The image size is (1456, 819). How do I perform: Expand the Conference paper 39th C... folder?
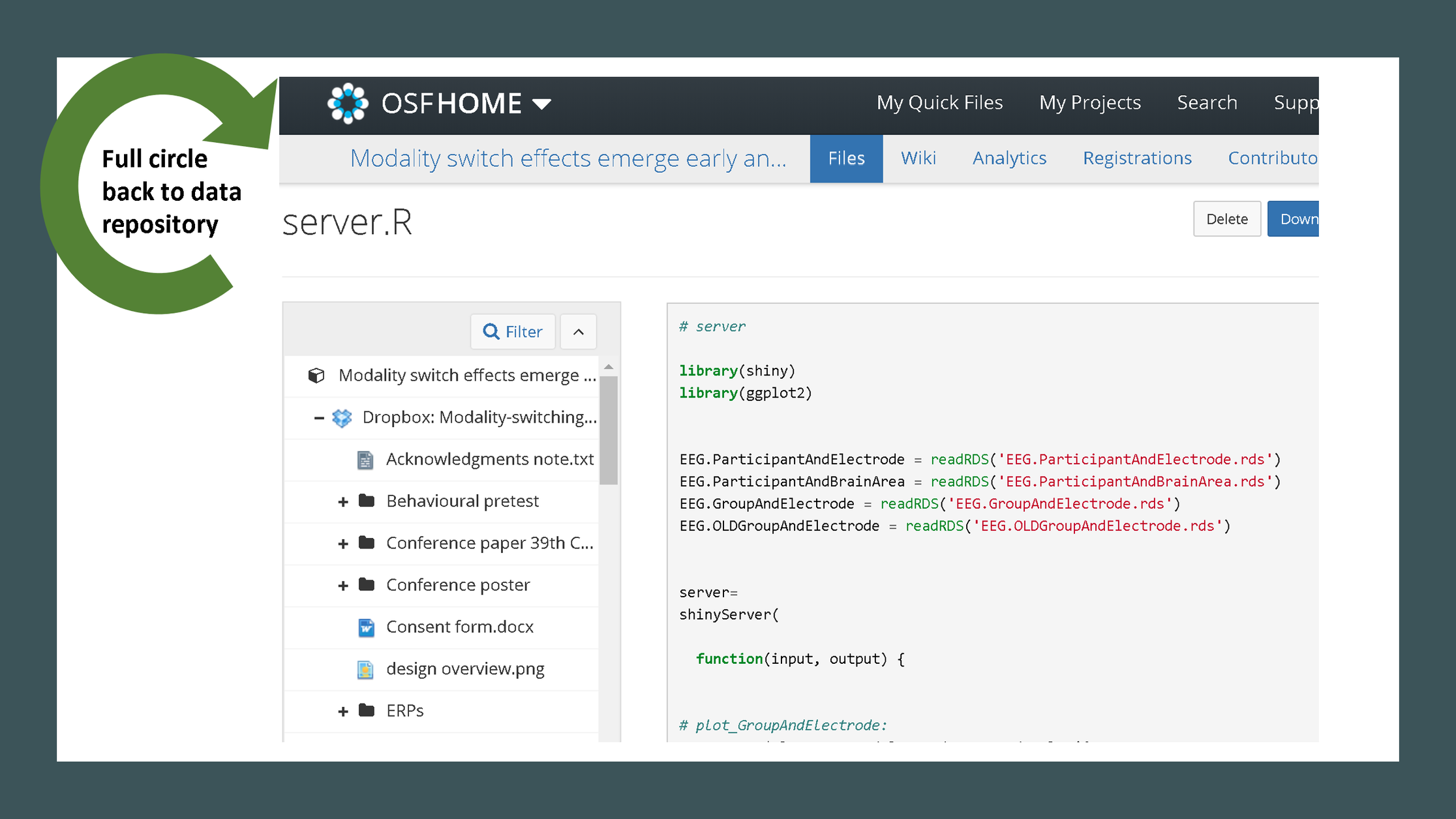340,543
